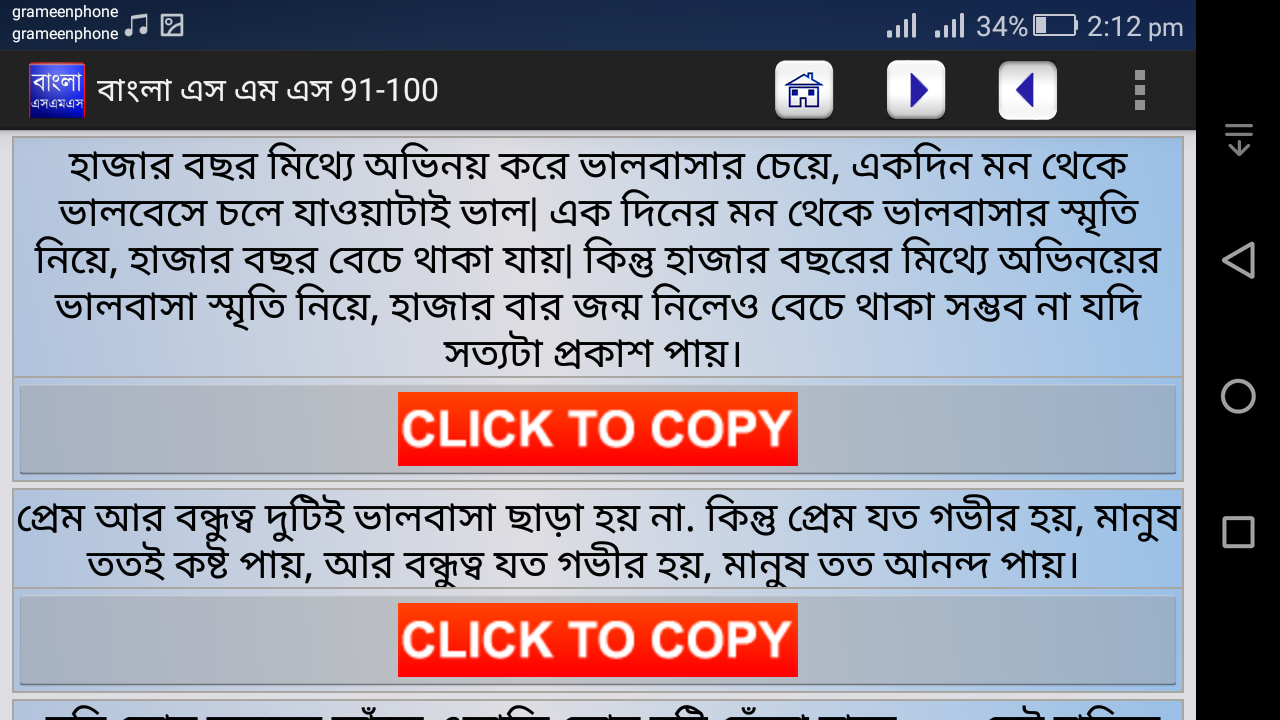The height and width of the screenshot is (720, 1280).
Task: Tap the partially visible third SMS message
Action: (598, 710)
